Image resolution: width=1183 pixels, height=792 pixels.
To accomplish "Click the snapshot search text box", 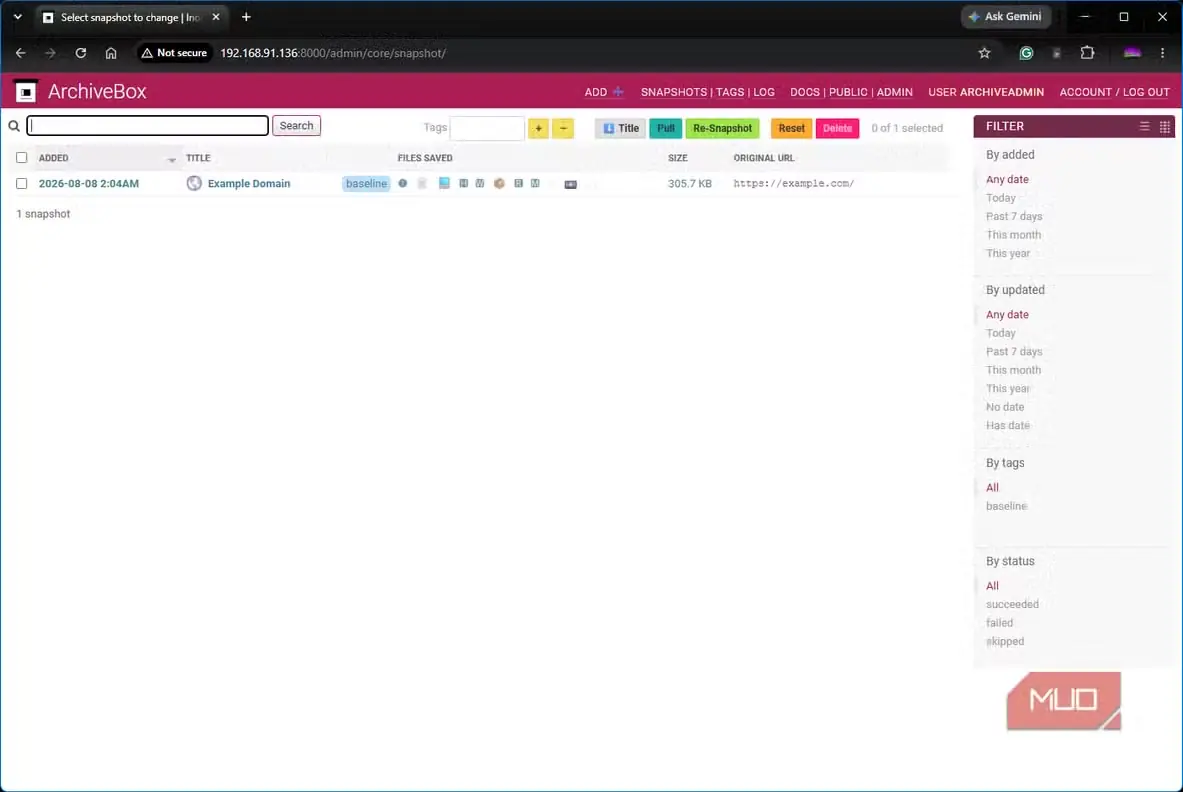I will click(x=148, y=125).
